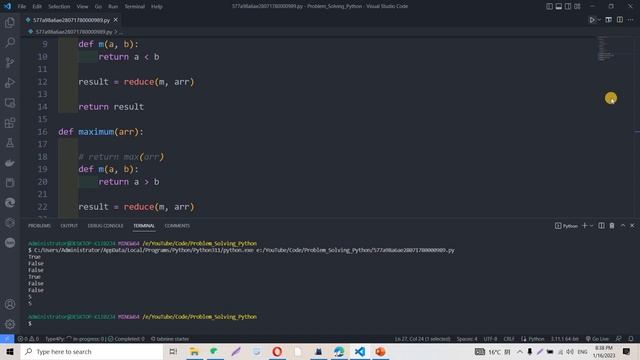Open Windows Start menu
The height and width of the screenshot is (360, 640).
pyautogui.click(x=10, y=351)
